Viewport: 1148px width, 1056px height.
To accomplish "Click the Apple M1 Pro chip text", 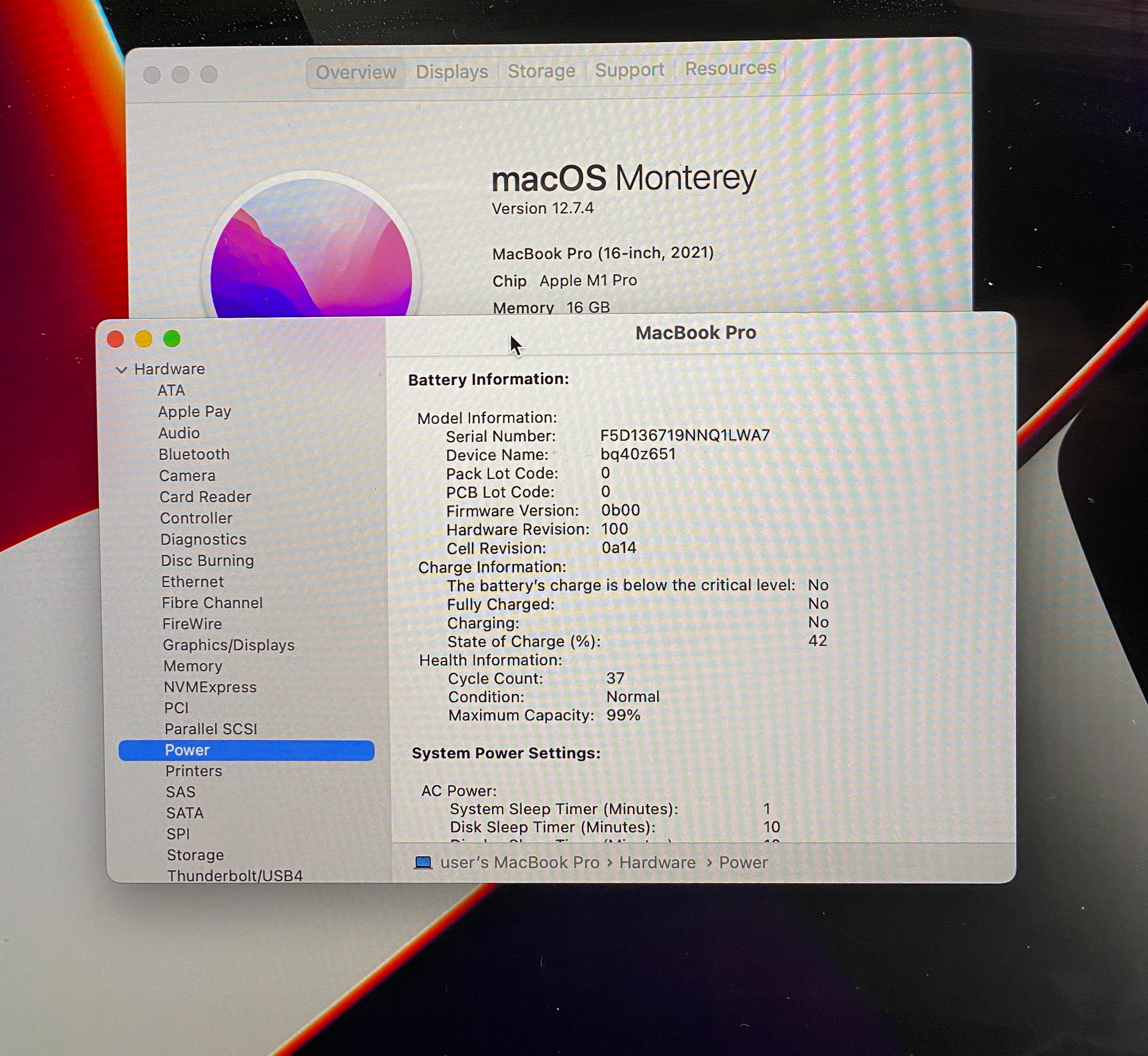I will click(x=588, y=281).
